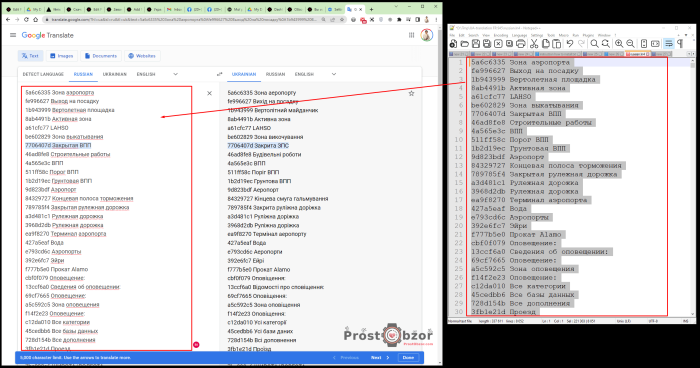Click Chrome's reload button
The width and height of the screenshot is (700, 368).
point(26,20)
